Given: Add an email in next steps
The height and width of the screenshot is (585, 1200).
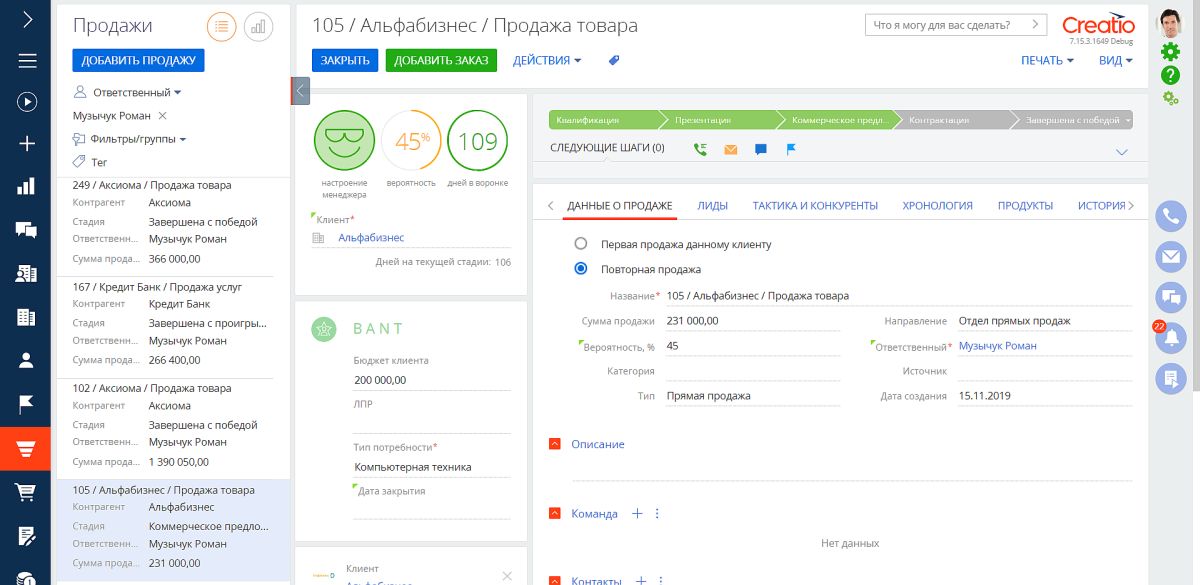Looking at the screenshot, I should [x=730, y=149].
